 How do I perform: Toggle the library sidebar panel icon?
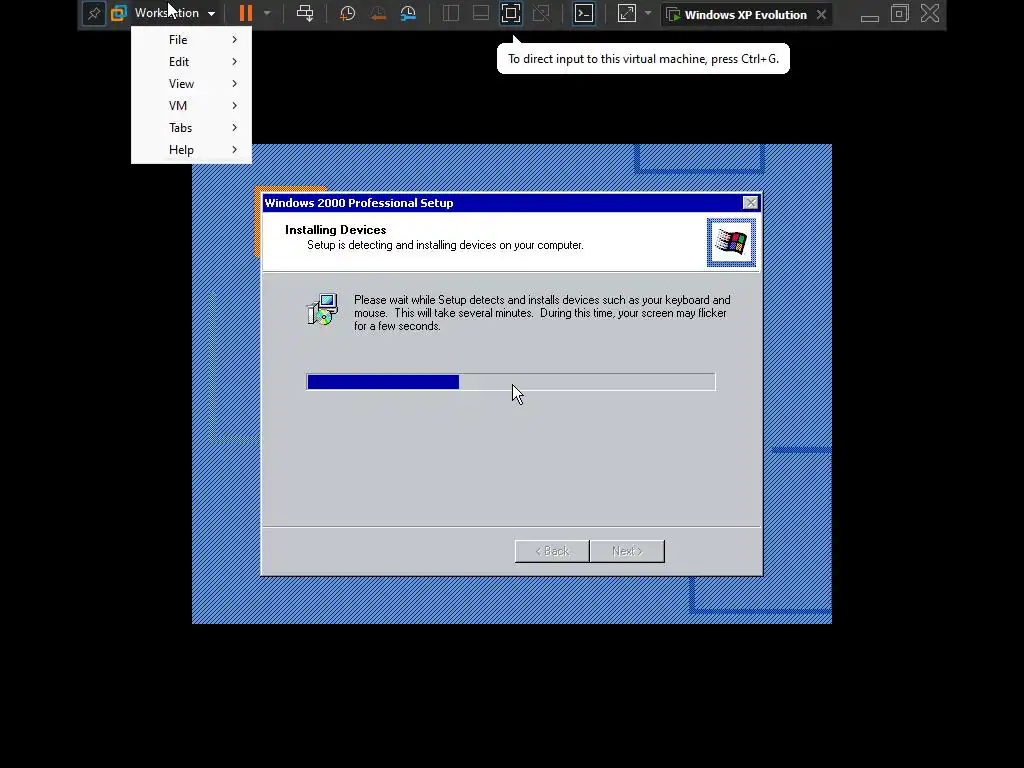451,13
